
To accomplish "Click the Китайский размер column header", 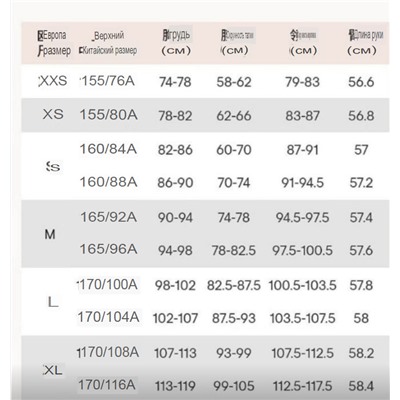I will pos(108,43).
